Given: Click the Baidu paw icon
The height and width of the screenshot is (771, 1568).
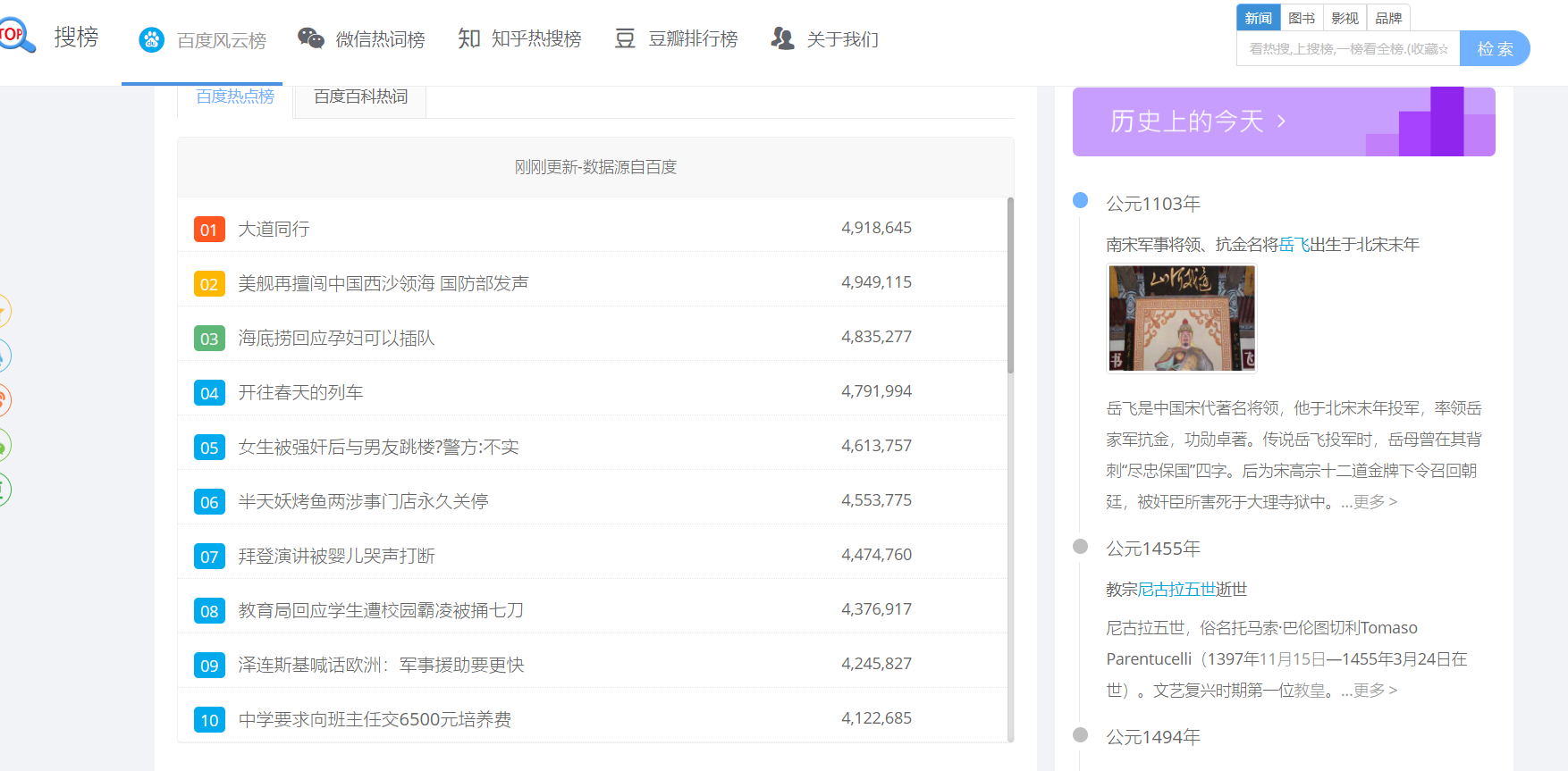Looking at the screenshot, I should (152, 40).
